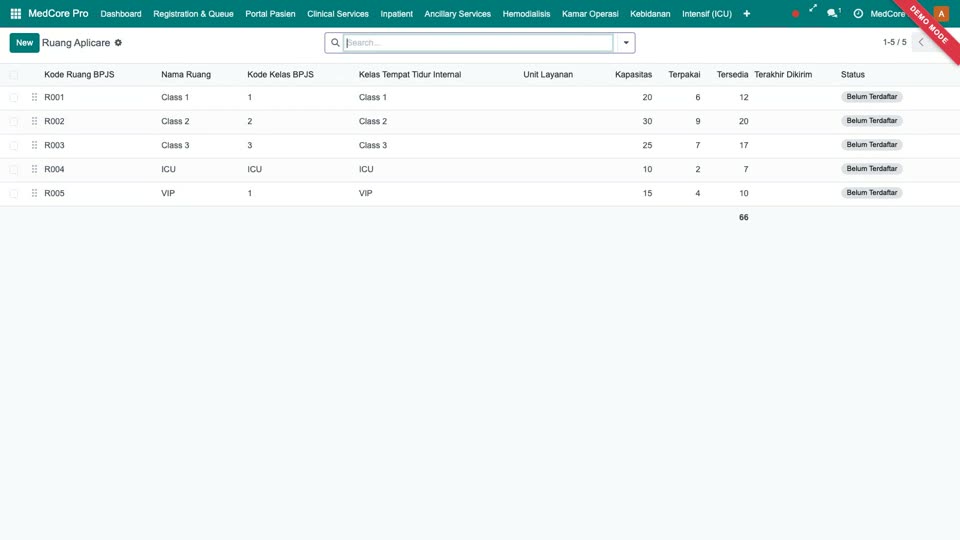Open record R001 code cell
This screenshot has height=540, width=960.
click(54, 97)
